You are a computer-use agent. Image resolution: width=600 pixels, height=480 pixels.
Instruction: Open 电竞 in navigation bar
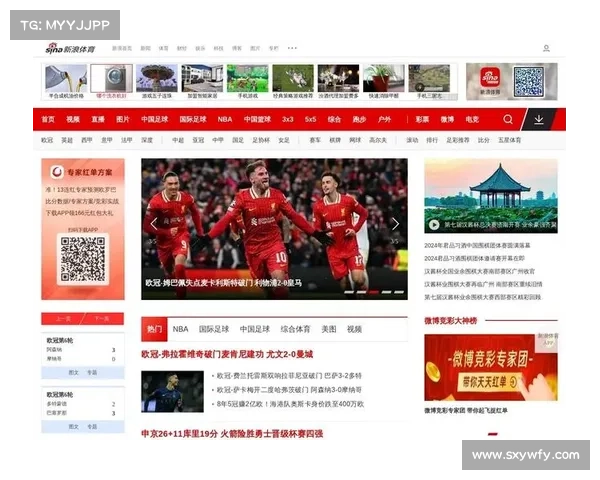pyautogui.click(x=472, y=119)
